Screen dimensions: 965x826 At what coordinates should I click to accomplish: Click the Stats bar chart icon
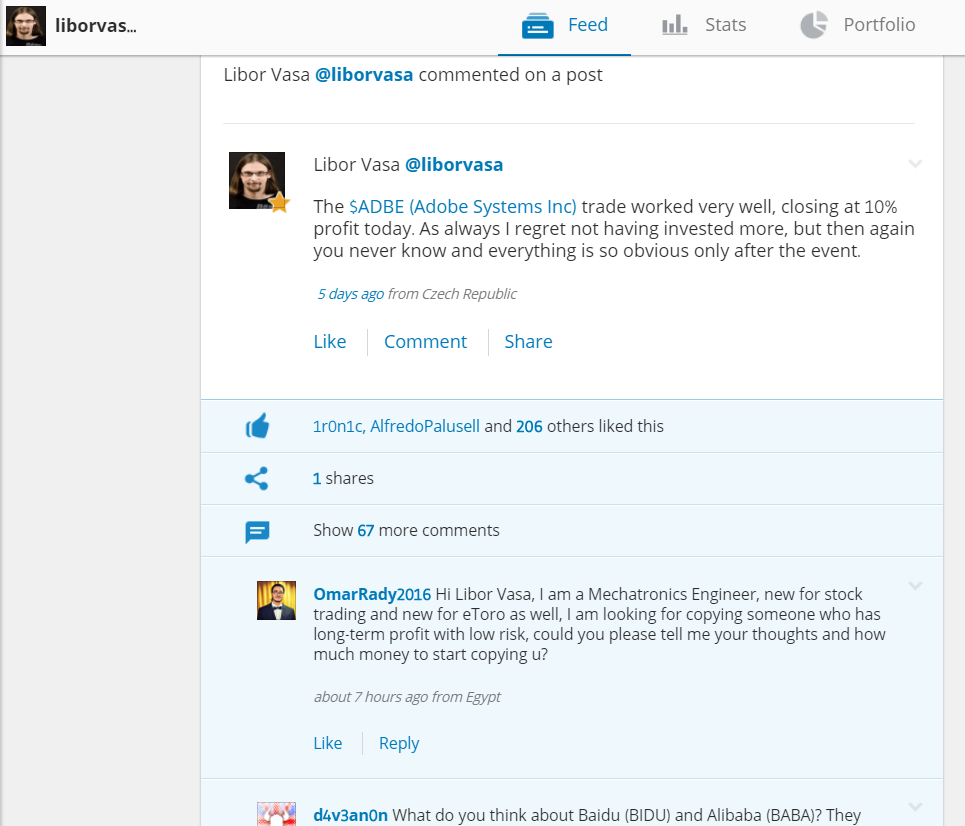pos(675,25)
